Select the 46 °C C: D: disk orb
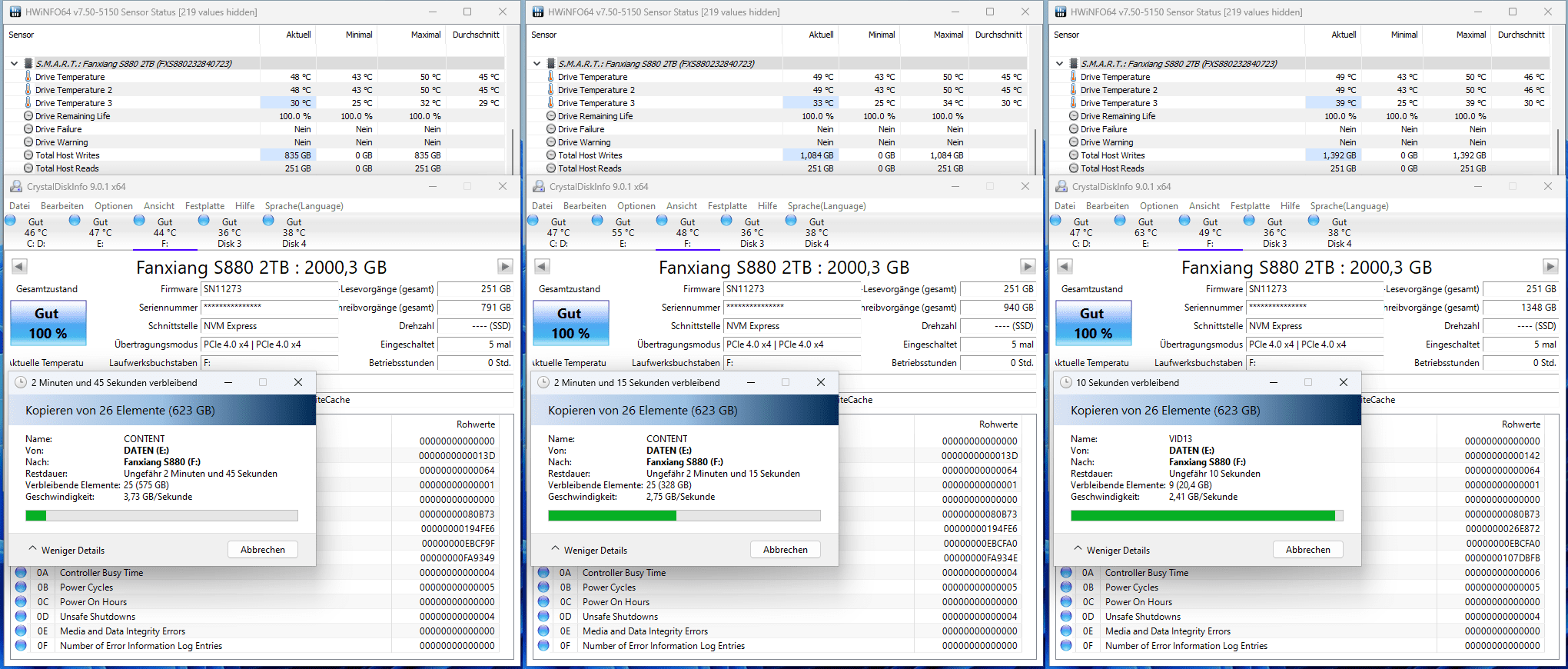This screenshot has height=669, width=1568. pos(10,220)
